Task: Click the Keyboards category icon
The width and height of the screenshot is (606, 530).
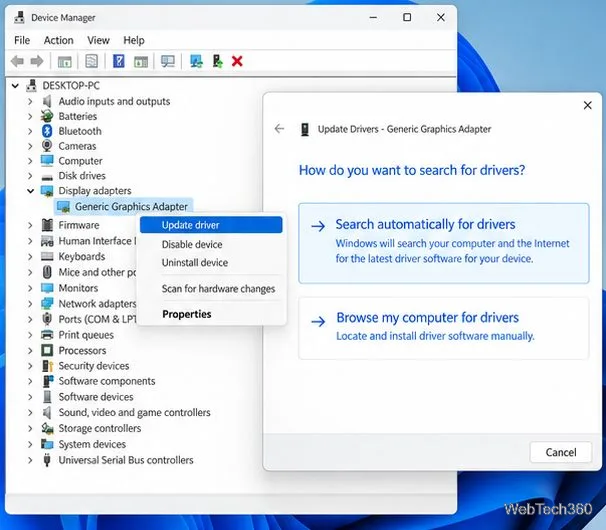Action: pyautogui.click(x=47, y=256)
